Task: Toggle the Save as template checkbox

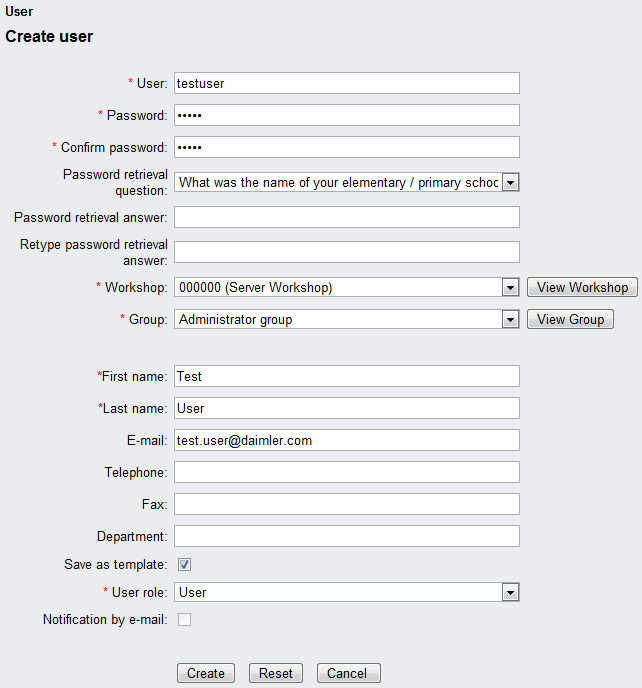Action: pyautogui.click(x=185, y=565)
